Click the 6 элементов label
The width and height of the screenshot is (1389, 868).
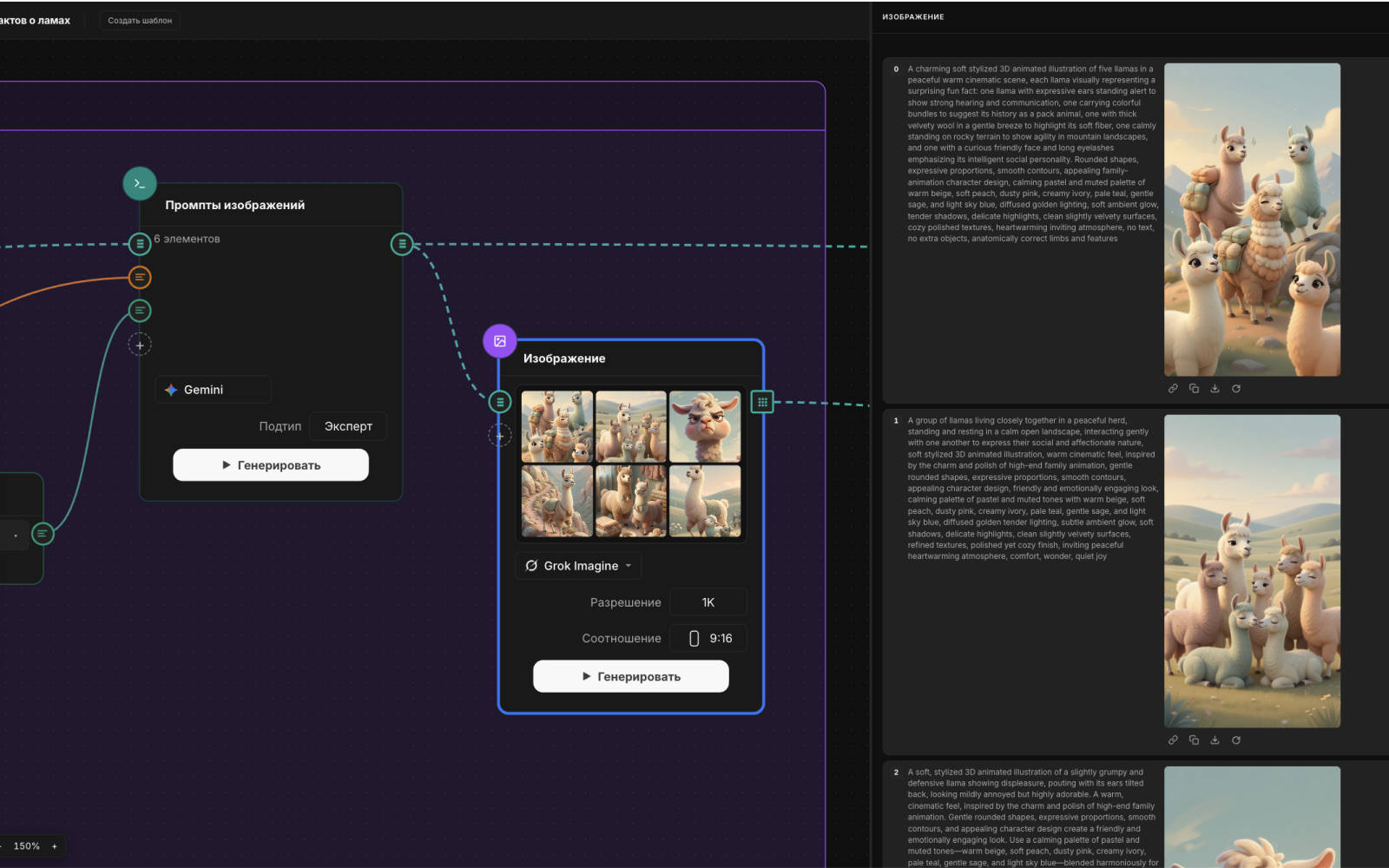coord(188,239)
